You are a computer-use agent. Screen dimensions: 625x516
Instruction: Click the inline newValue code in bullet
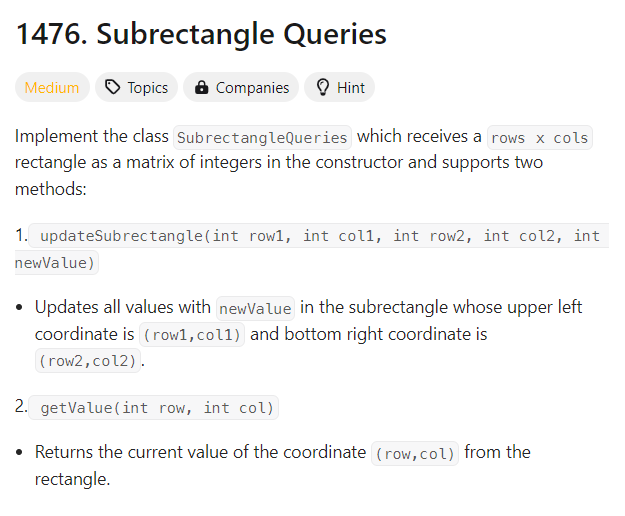click(256, 308)
